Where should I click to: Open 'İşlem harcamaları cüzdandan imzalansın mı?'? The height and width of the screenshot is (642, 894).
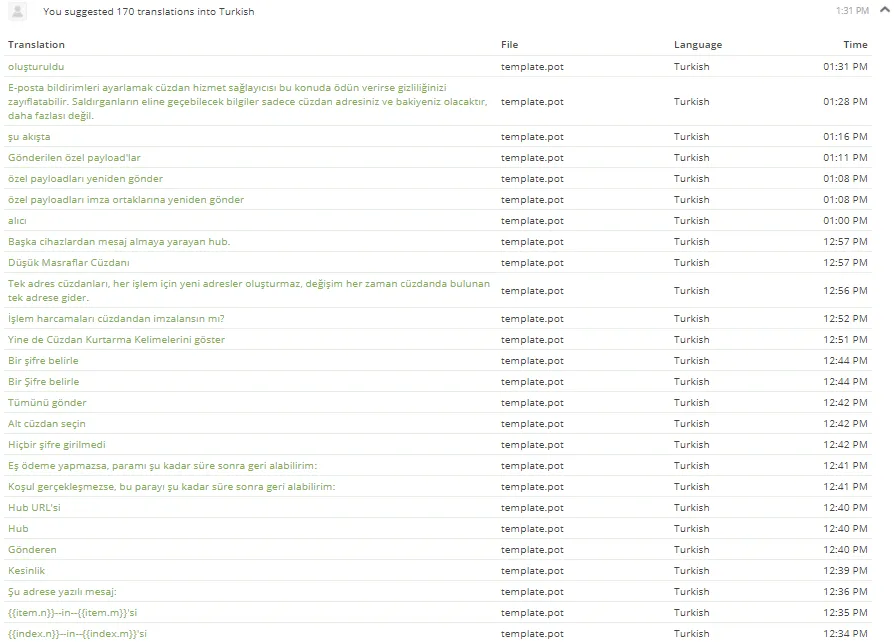pos(116,319)
